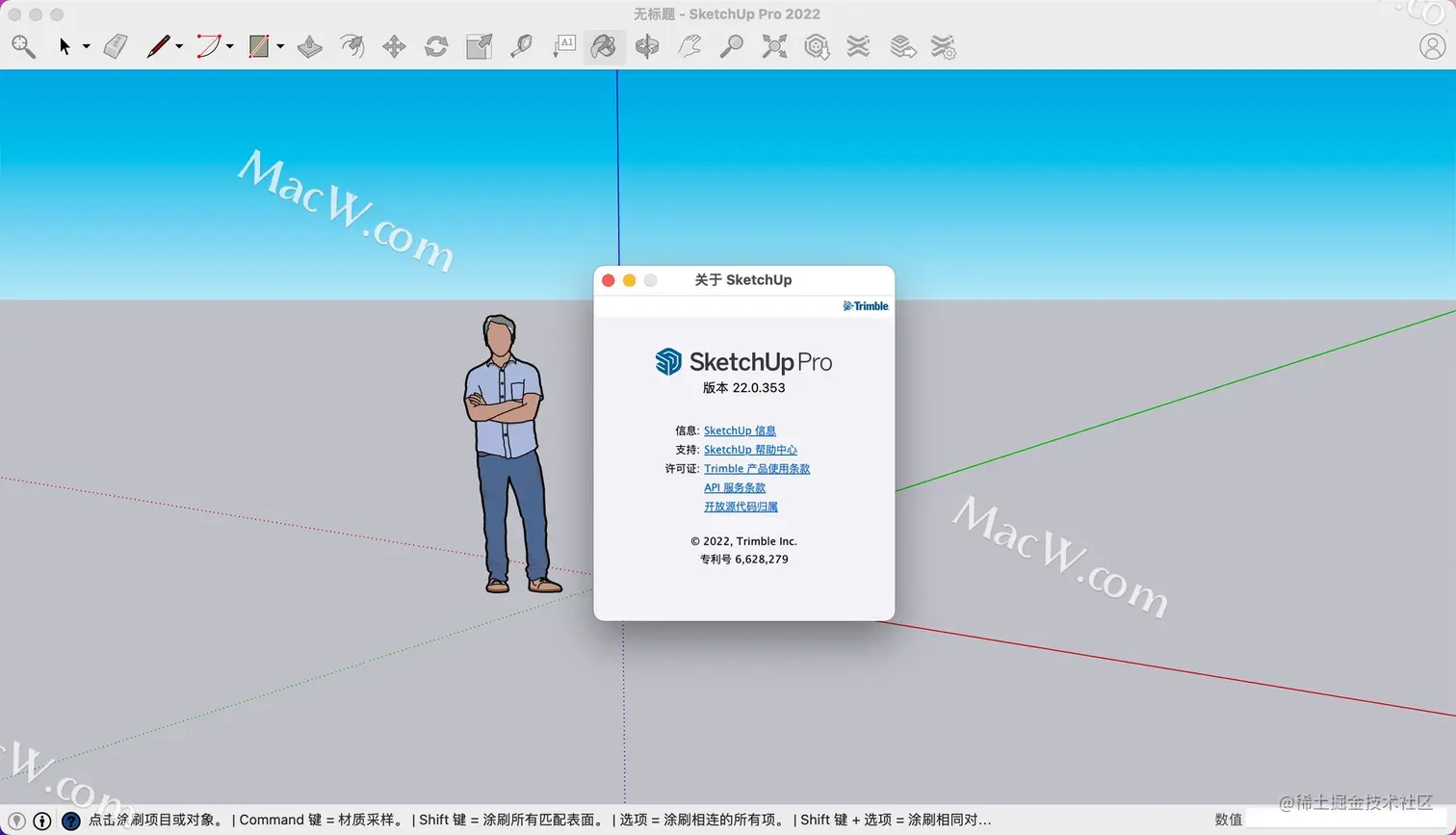
Task: Click the version text 版本 22.0.353
Action: pos(743,388)
